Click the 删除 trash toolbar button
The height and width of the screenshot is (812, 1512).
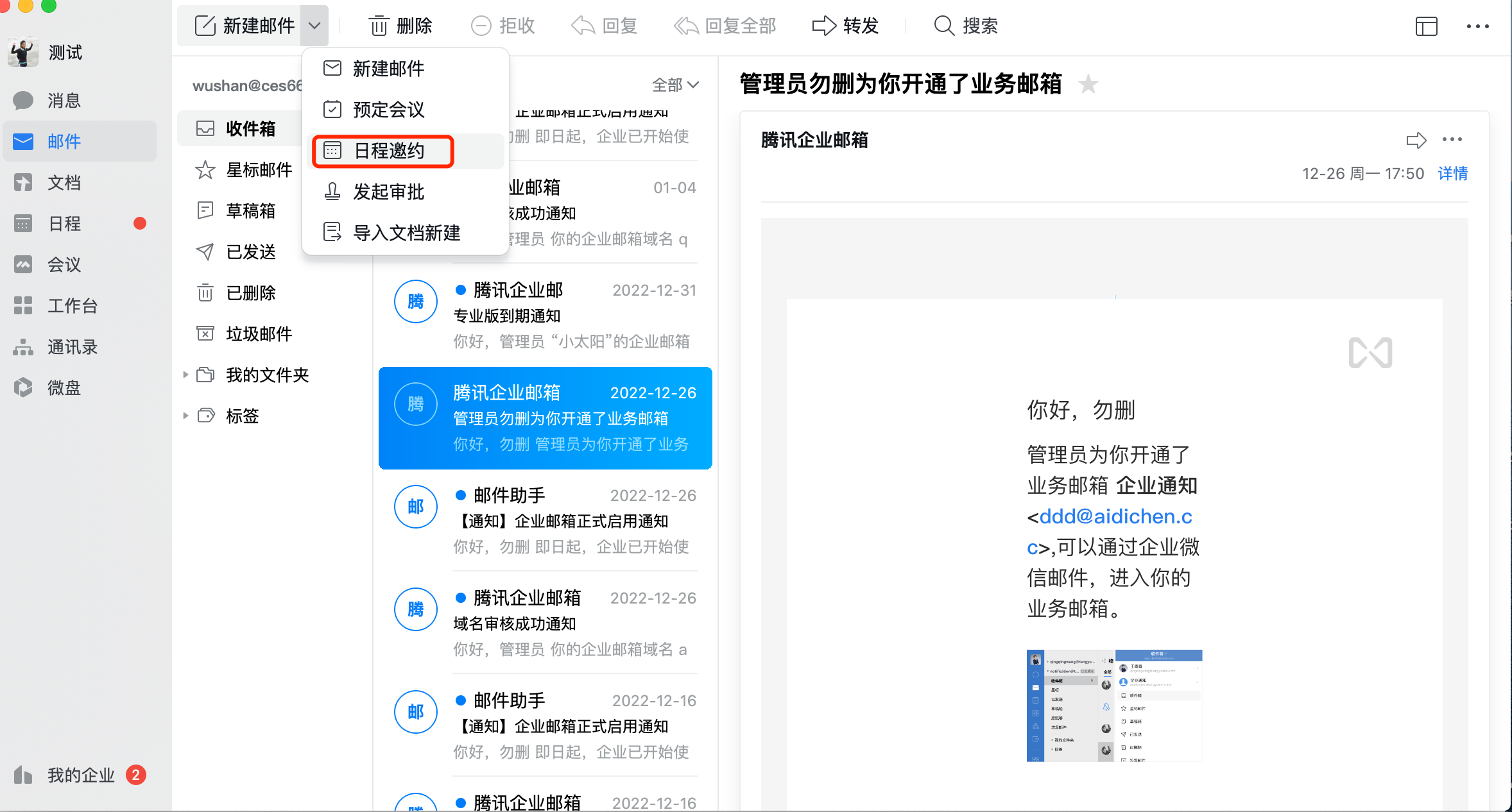pyautogui.click(x=400, y=26)
